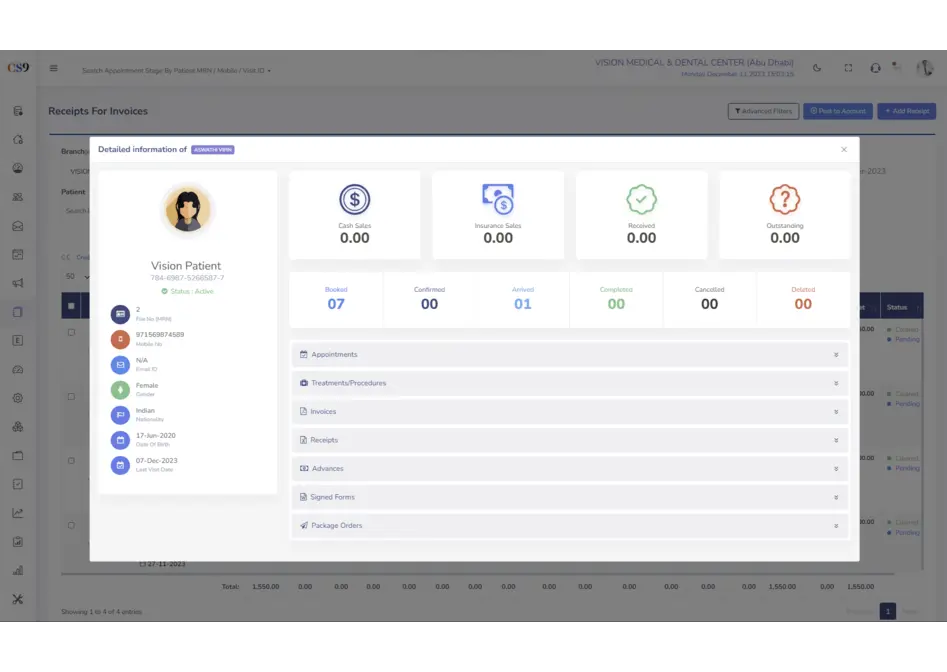Click the Outstanding question mark icon

coord(785,200)
